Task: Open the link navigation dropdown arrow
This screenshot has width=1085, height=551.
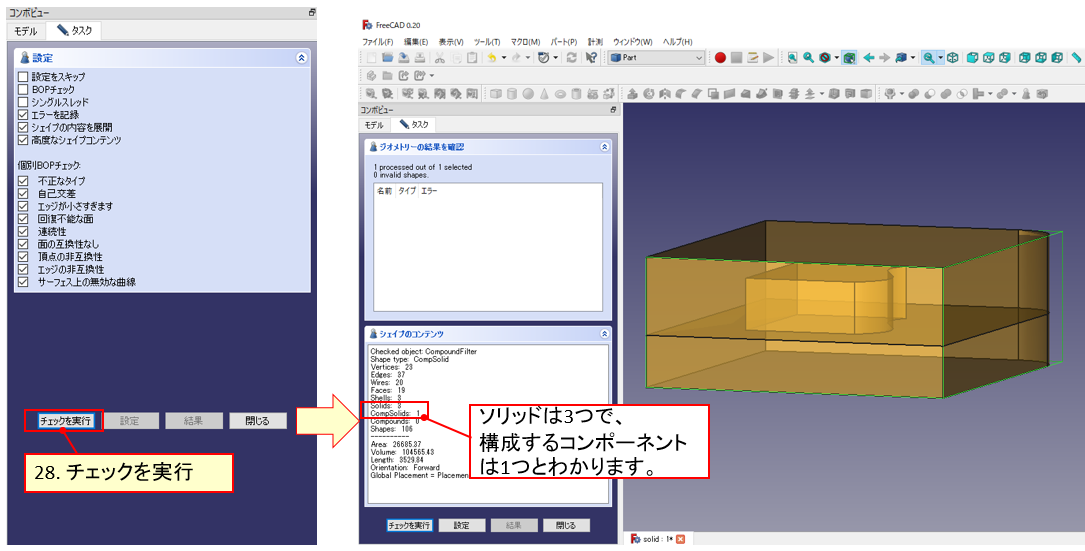Action: click(x=913, y=57)
